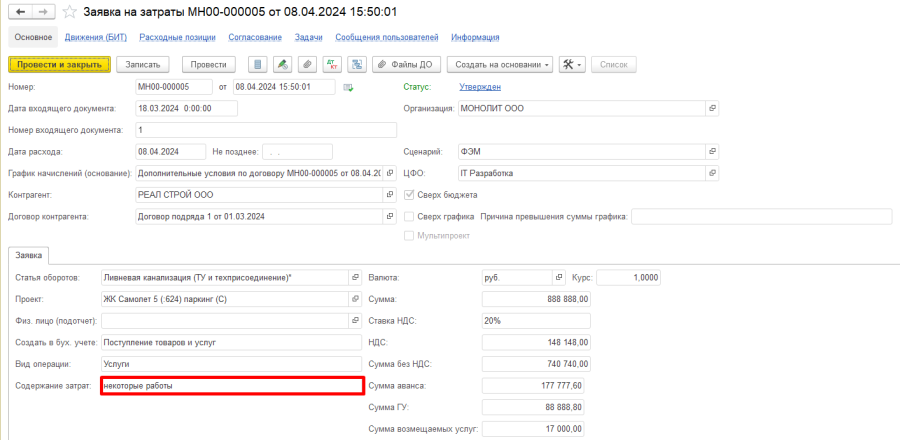Open the Валюта руб. selection button
Image resolution: width=900 pixels, height=440 pixels.
click(x=559, y=277)
